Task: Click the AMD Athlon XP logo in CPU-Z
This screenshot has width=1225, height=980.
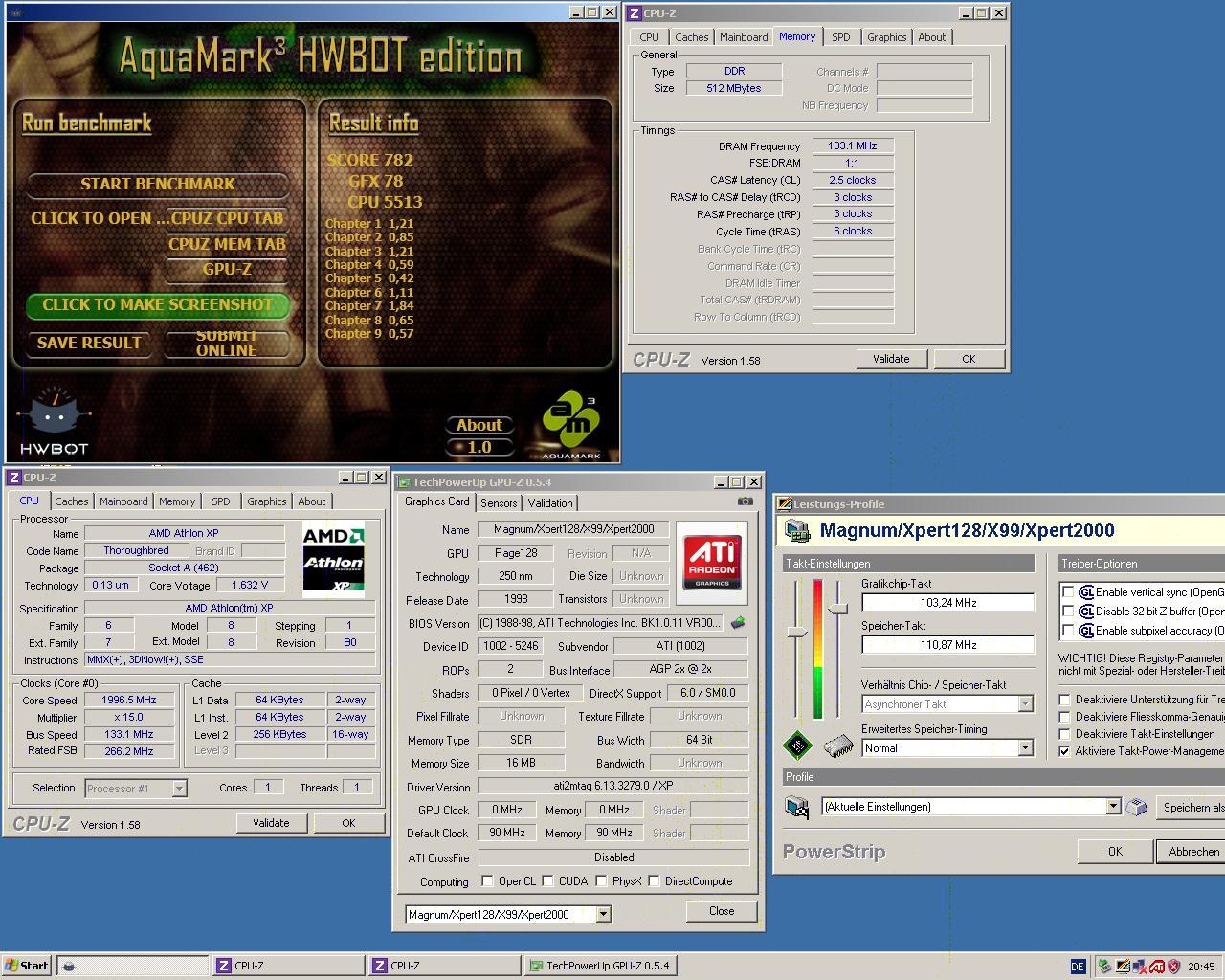Action: (333, 561)
